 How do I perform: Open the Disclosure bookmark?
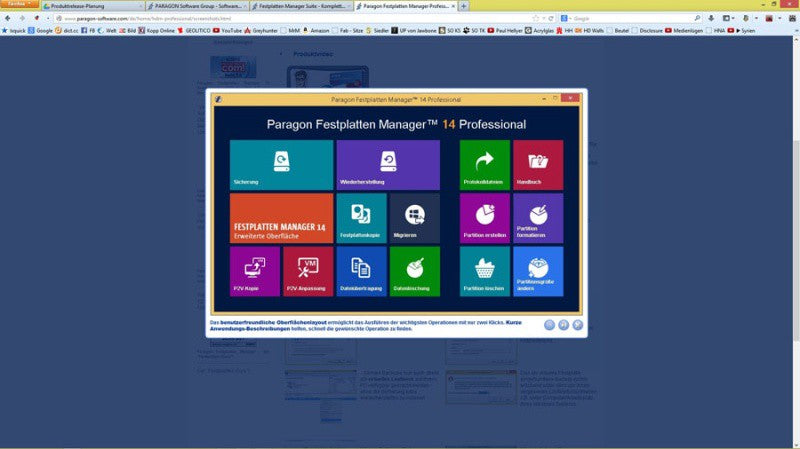[x=646, y=31]
